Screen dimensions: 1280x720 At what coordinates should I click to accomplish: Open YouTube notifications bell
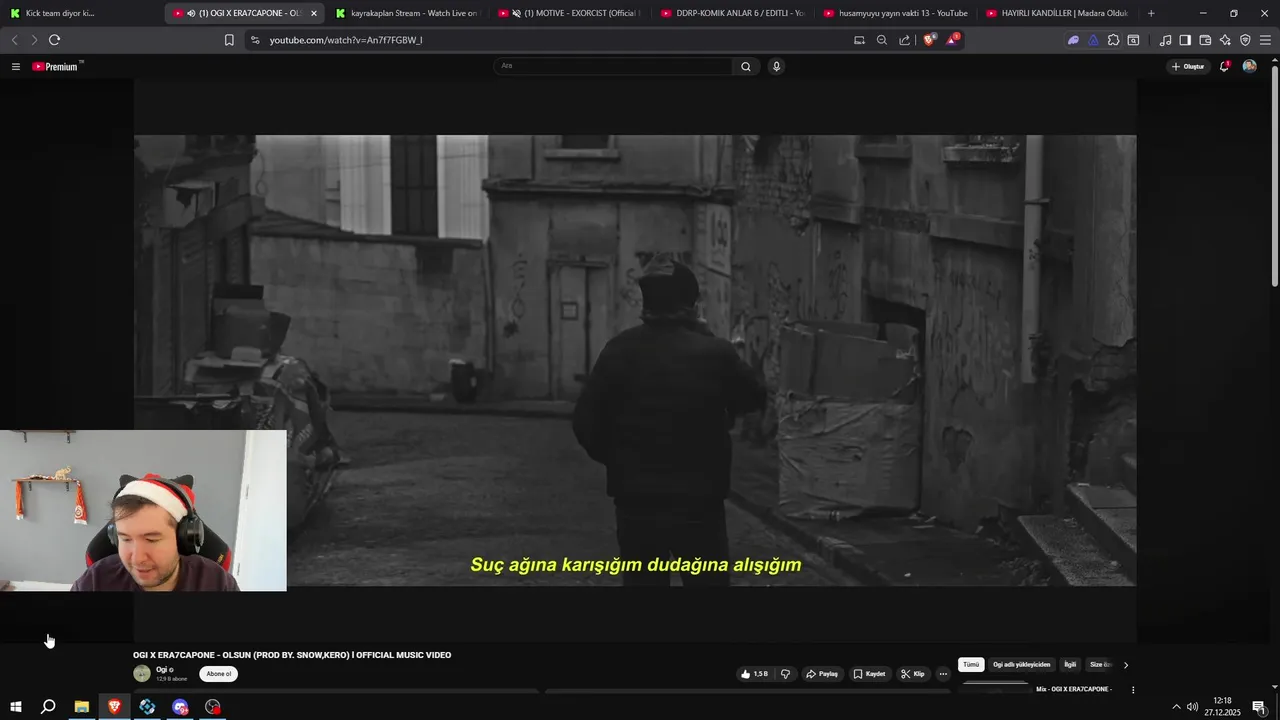pos(1224,66)
